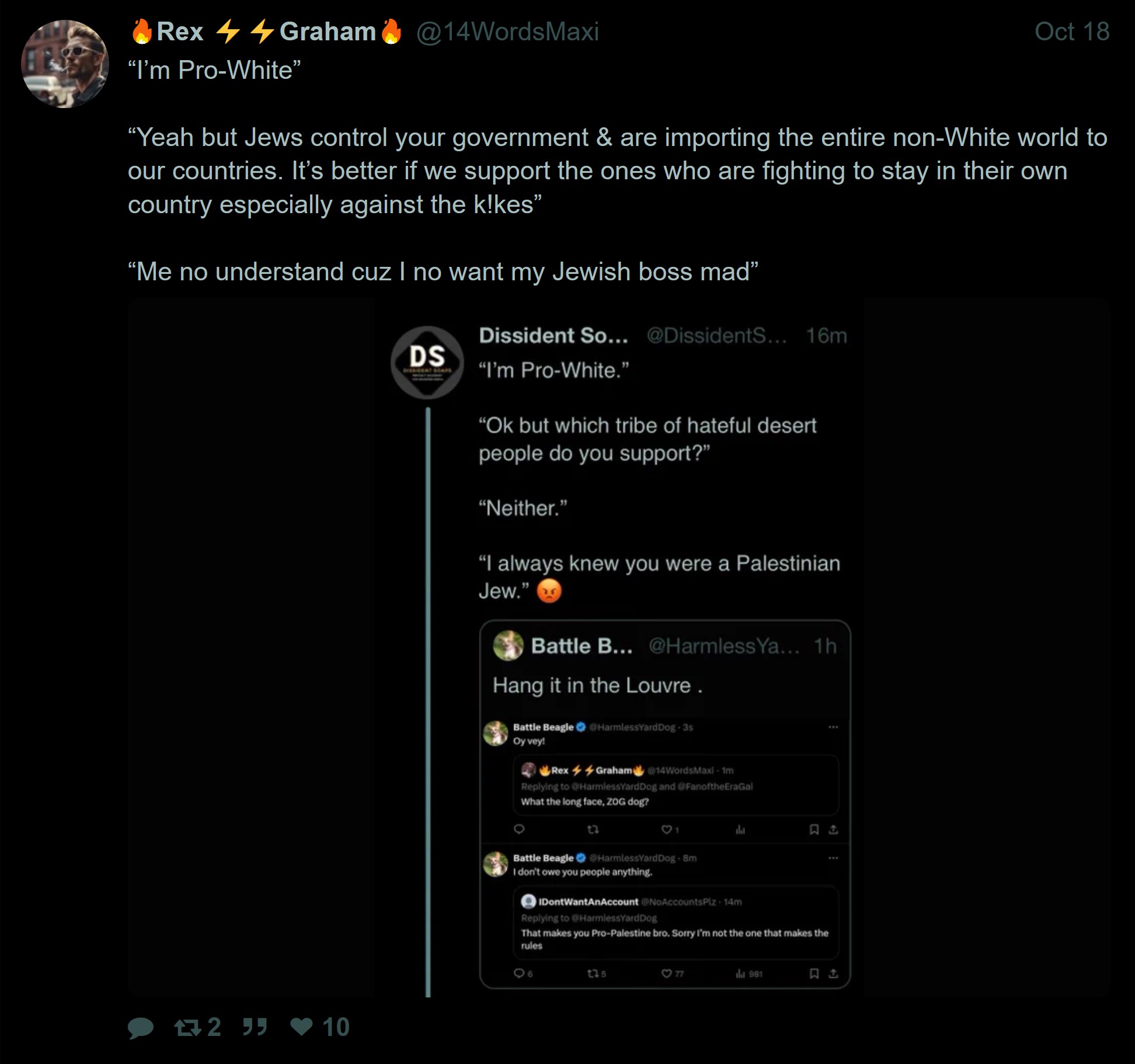Screen dimensions: 1135x1064
Task: Click the views icon showing 981
Action: click(740, 973)
